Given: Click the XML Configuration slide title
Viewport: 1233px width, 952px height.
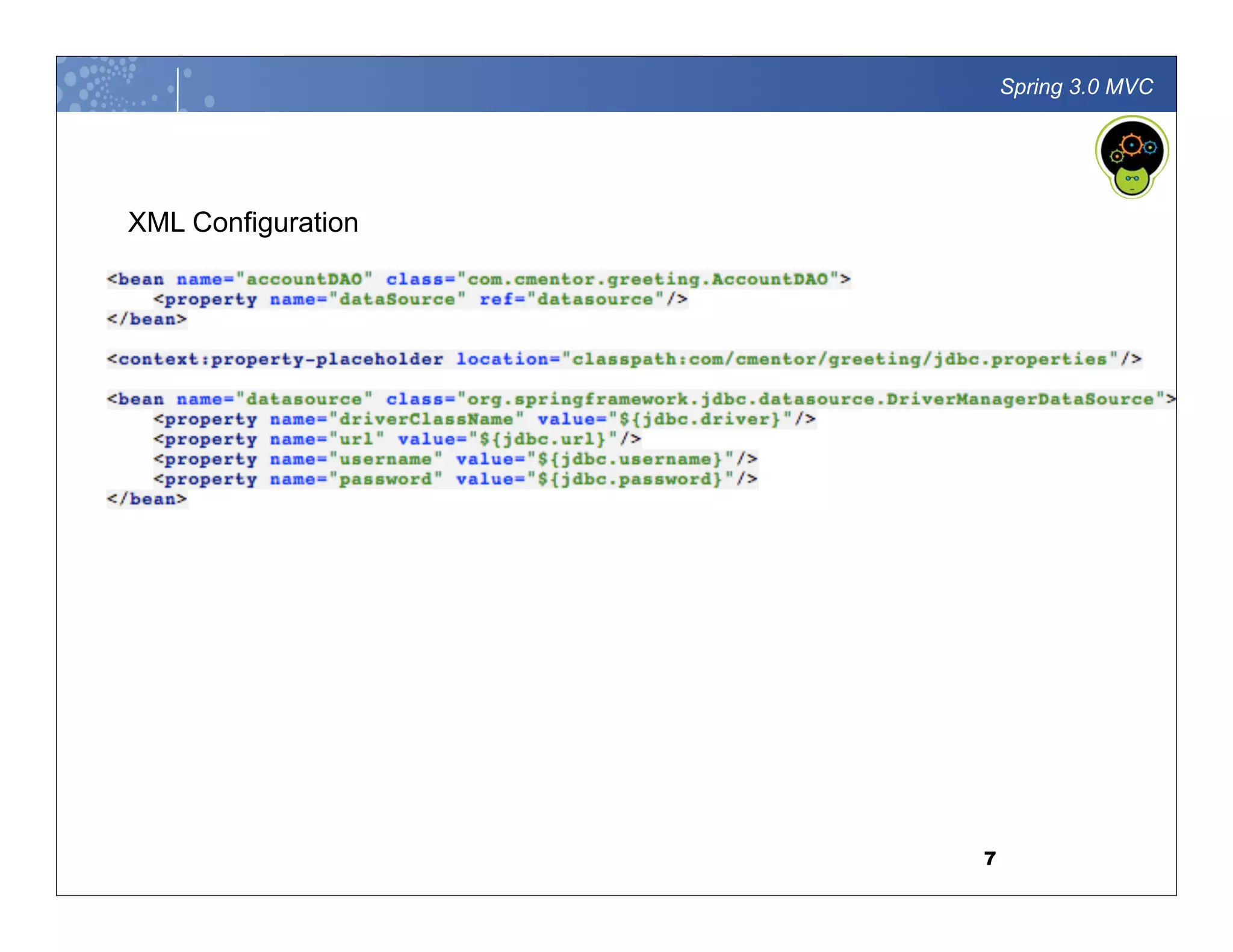Looking at the screenshot, I should 243,223.
